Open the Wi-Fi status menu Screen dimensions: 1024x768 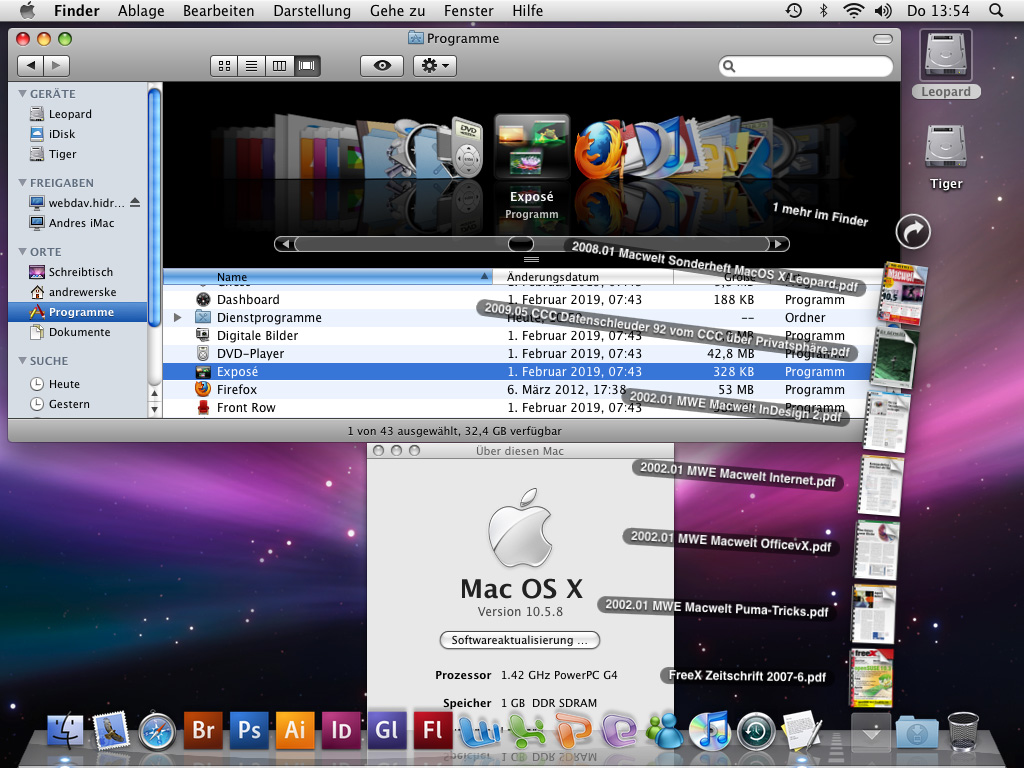click(x=854, y=10)
